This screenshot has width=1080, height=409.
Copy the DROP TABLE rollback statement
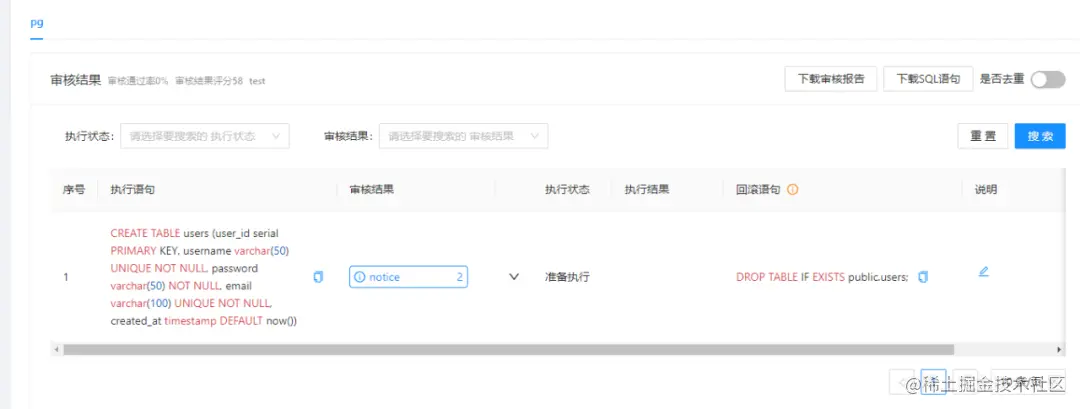[923, 277]
